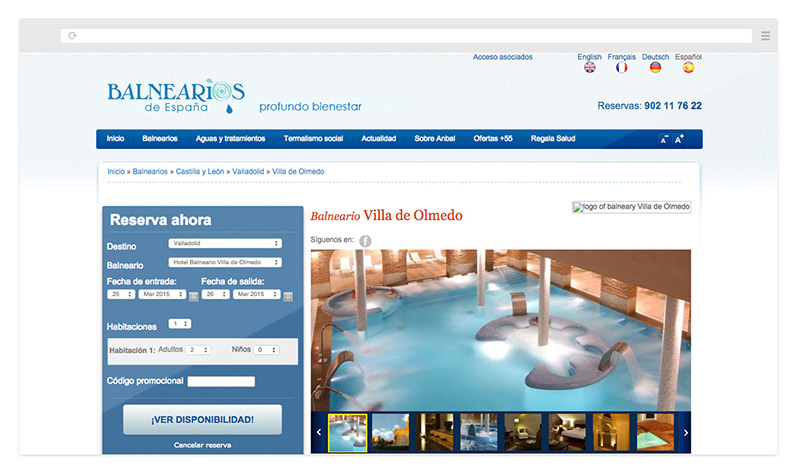Open the Balneario dropdown with Hotel Balneario
This screenshot has height=474, width=800.
(x=225, y=262)
